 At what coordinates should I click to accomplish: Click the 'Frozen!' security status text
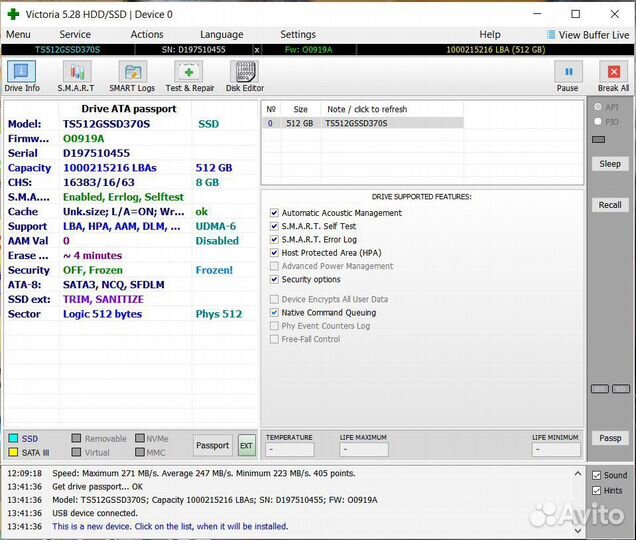(214, 270)
